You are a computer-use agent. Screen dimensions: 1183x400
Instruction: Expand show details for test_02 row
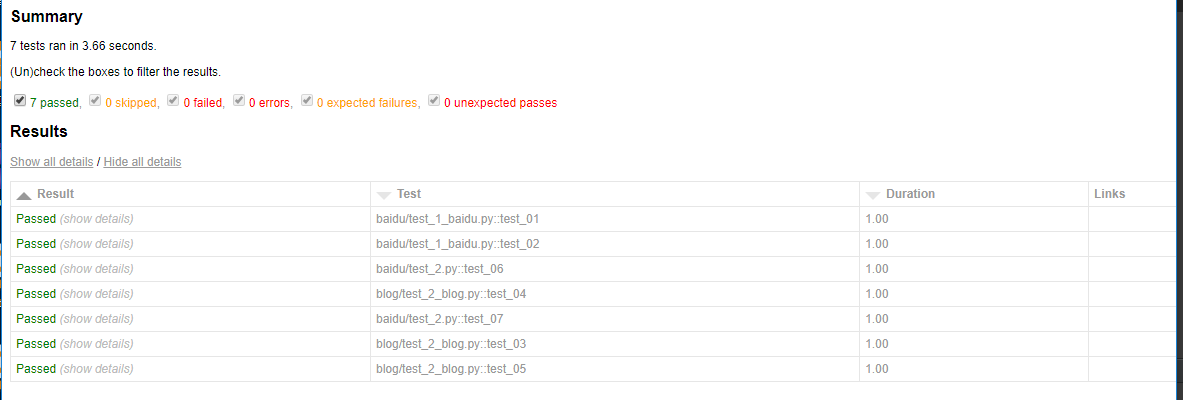(x=96, y=244)
